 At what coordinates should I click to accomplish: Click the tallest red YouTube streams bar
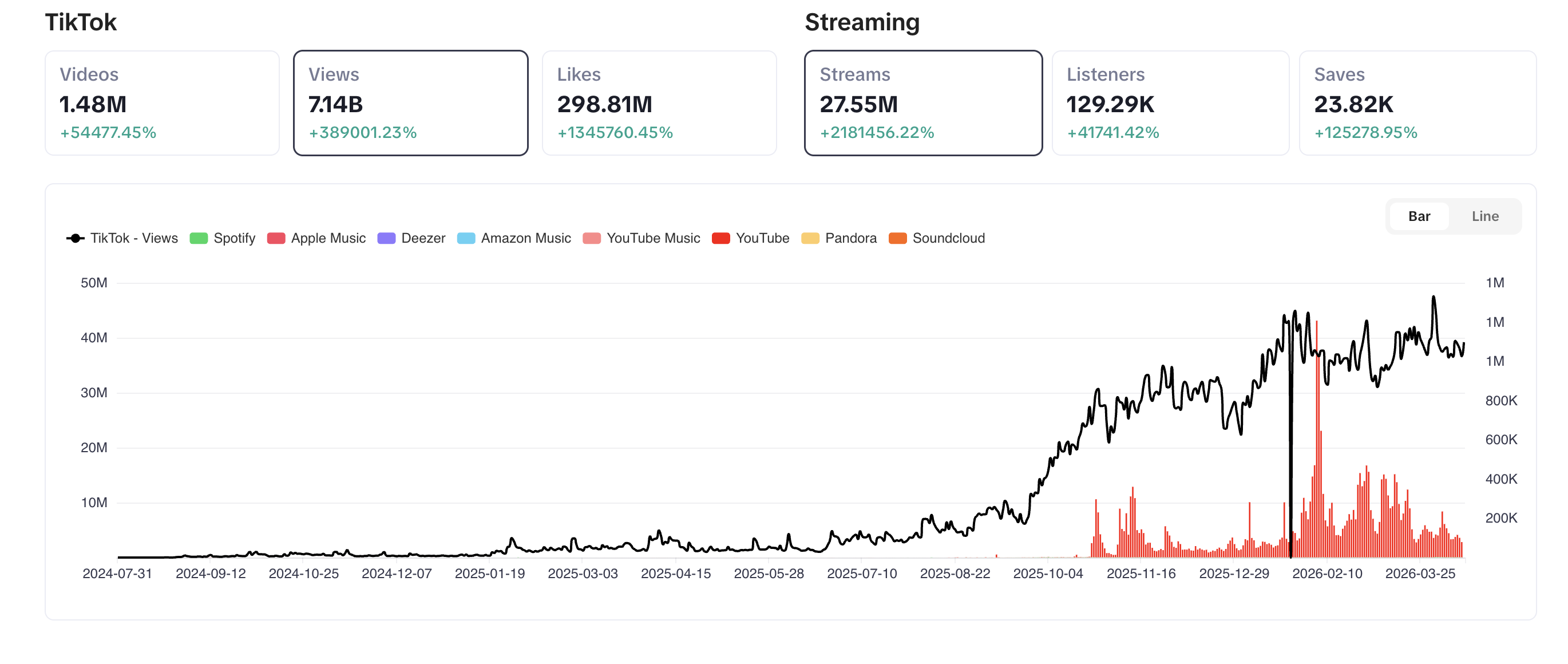(x=1317, y=438)
